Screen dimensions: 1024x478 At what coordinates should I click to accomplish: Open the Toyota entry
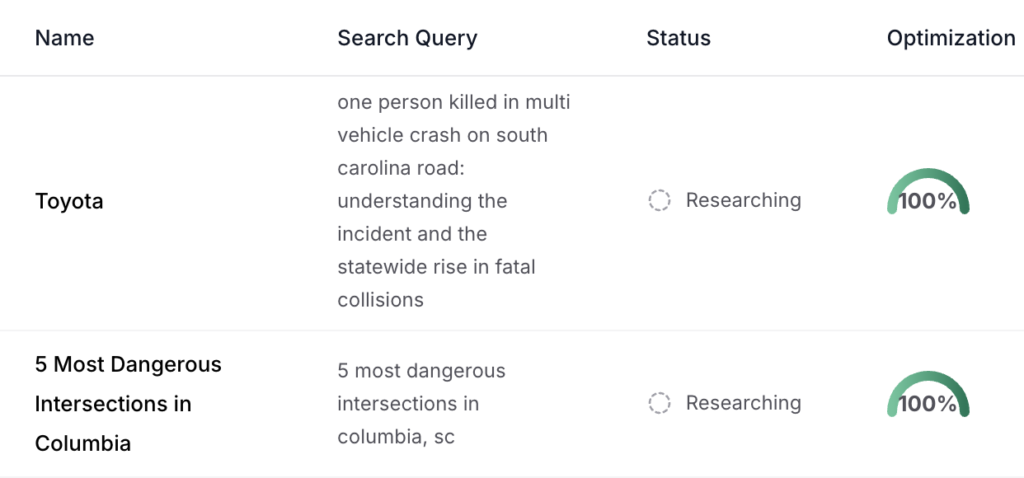point(69,201)
